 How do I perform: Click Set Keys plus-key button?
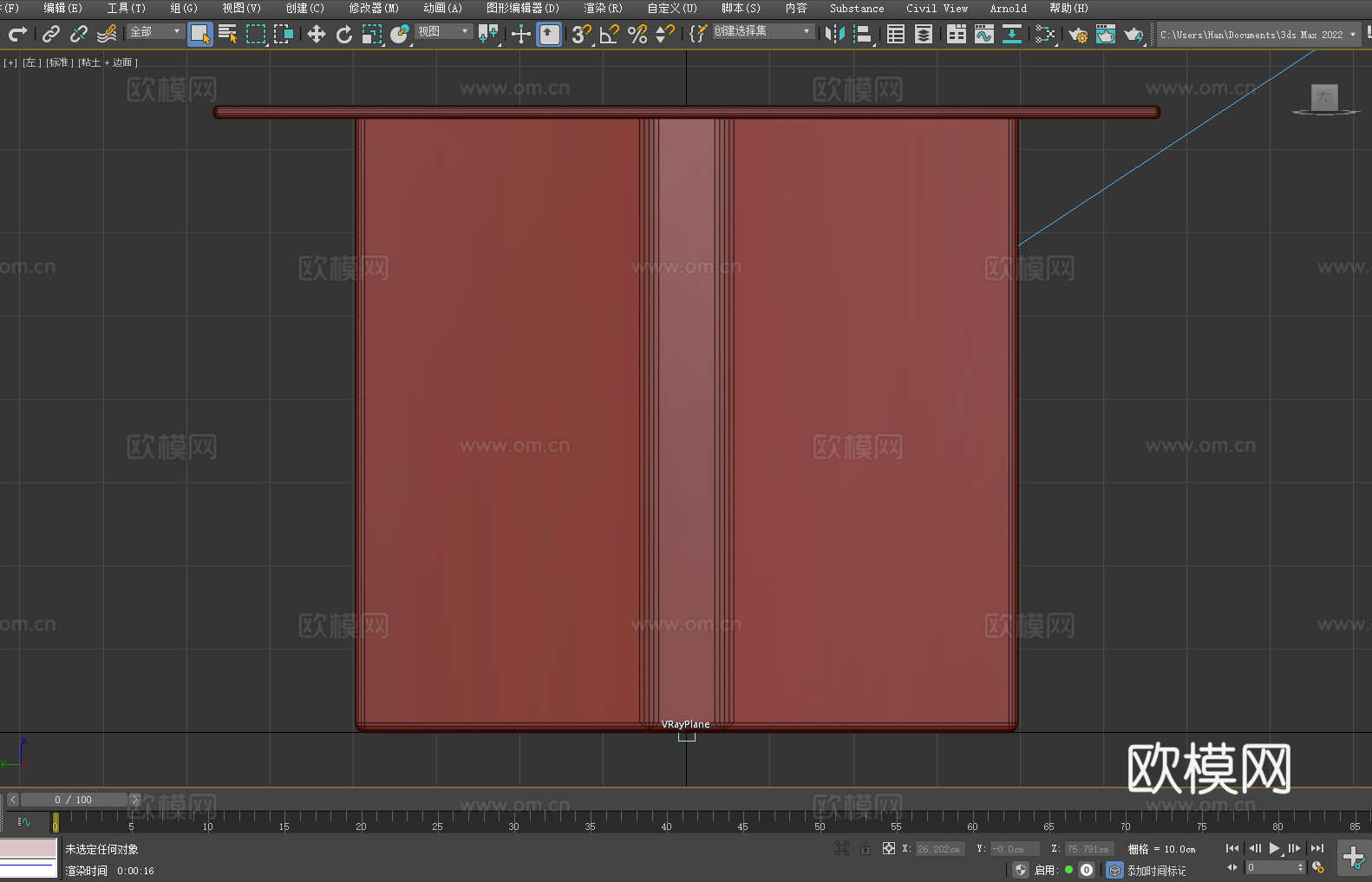[x=1354, y=858]
